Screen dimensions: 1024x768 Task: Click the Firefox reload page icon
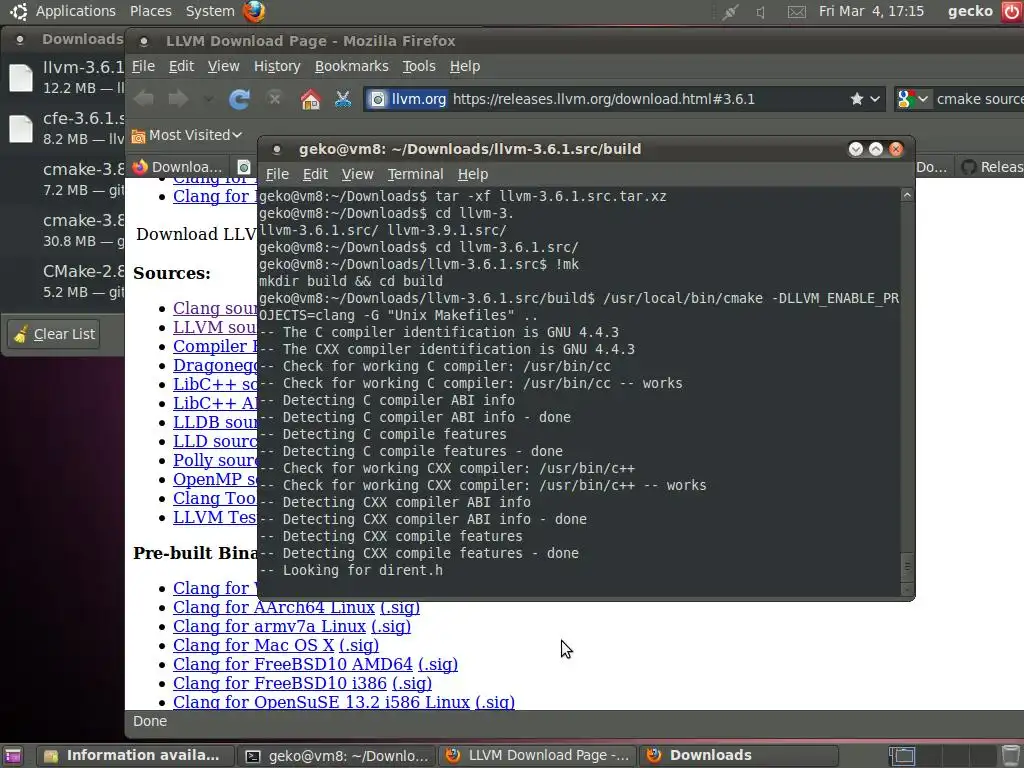coord(240,99)
